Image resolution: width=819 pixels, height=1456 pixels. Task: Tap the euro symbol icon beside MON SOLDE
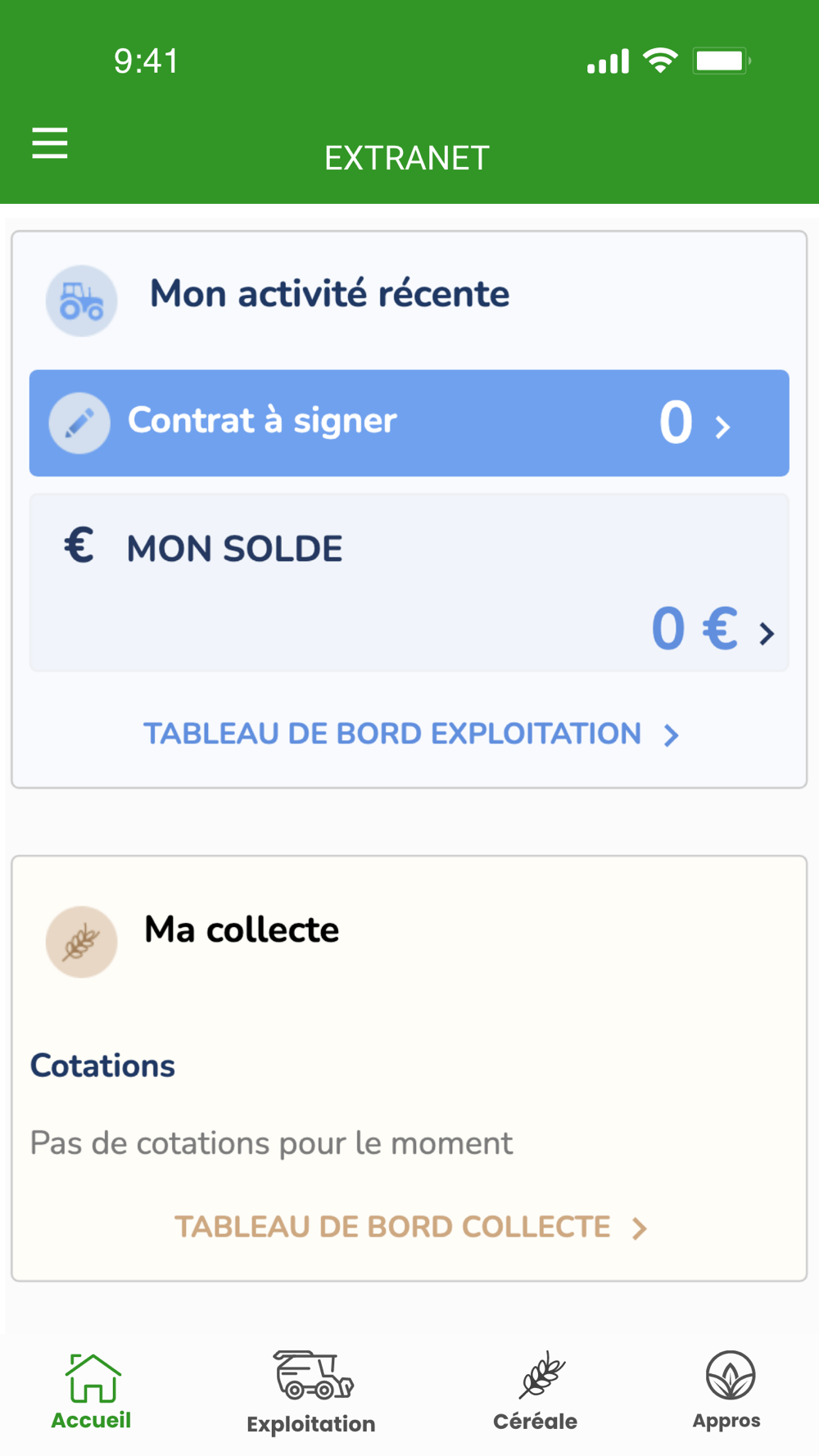tap(79, 545)
